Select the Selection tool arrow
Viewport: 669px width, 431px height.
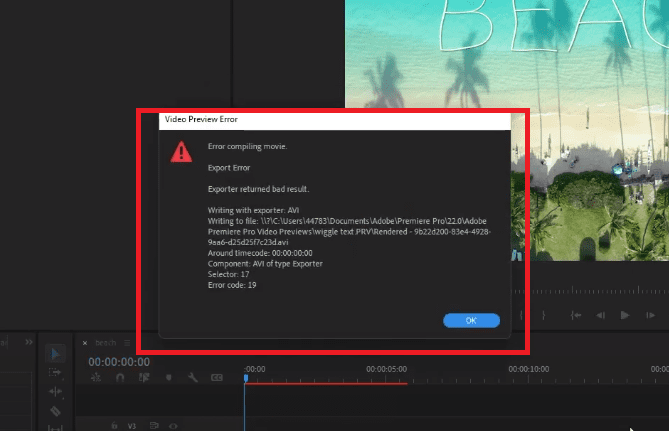coord(55,354)
